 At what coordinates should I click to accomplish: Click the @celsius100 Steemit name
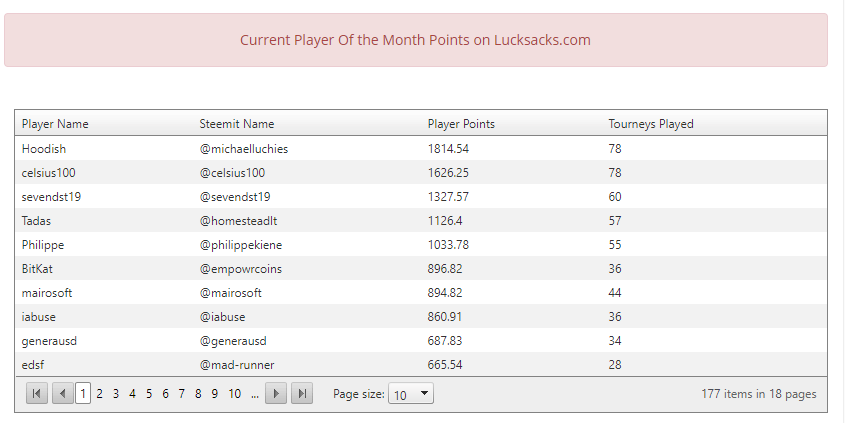(232, 173)
